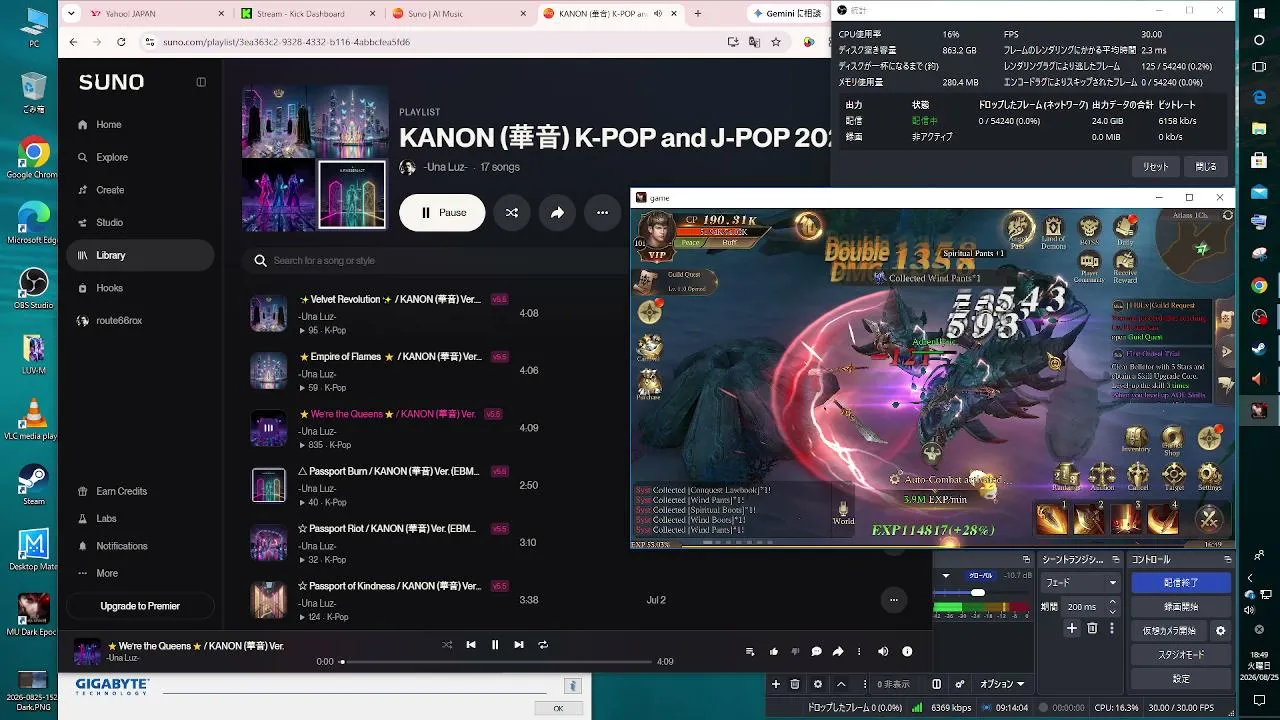1280x720 pixels.
Task: Toggle Auto-Combat in the game
Action: tap(945, 480)
